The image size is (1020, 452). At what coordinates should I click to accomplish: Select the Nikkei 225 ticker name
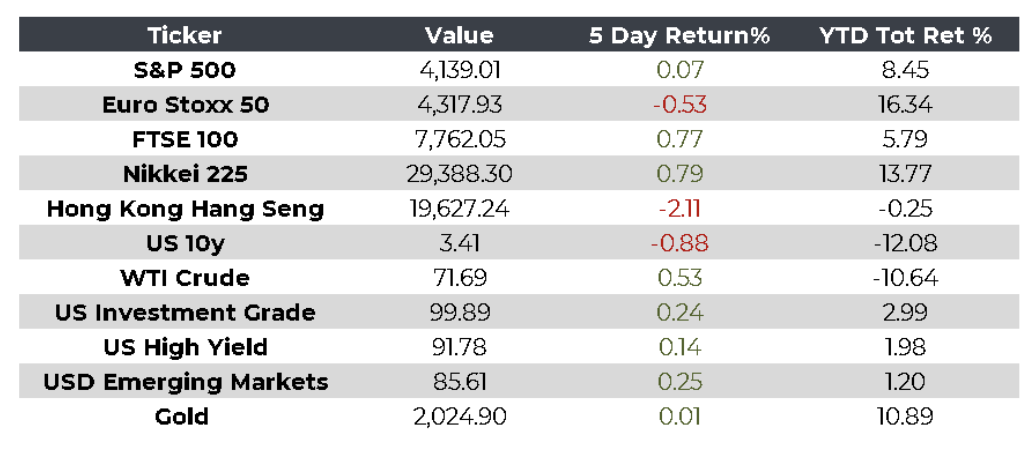(x=185, y=174)
